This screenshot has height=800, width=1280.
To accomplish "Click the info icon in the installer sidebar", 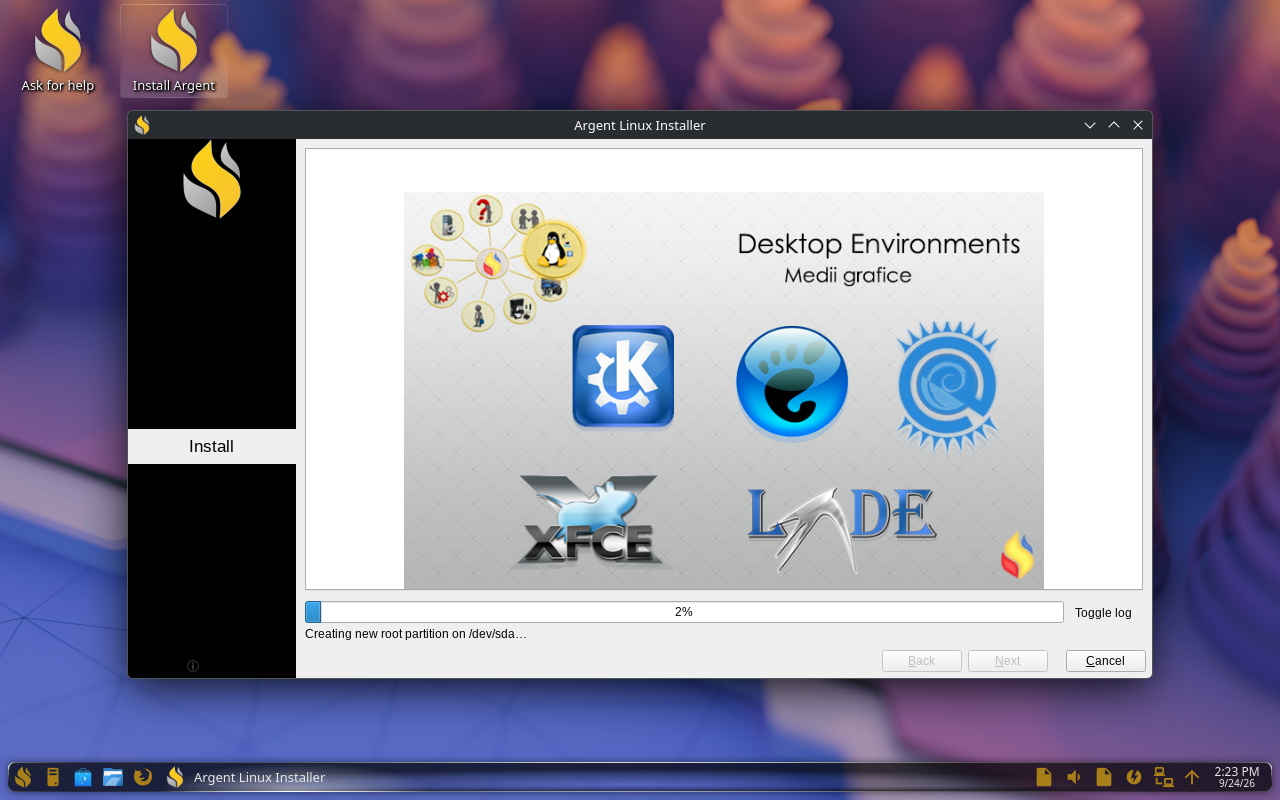I will [193, 666].
